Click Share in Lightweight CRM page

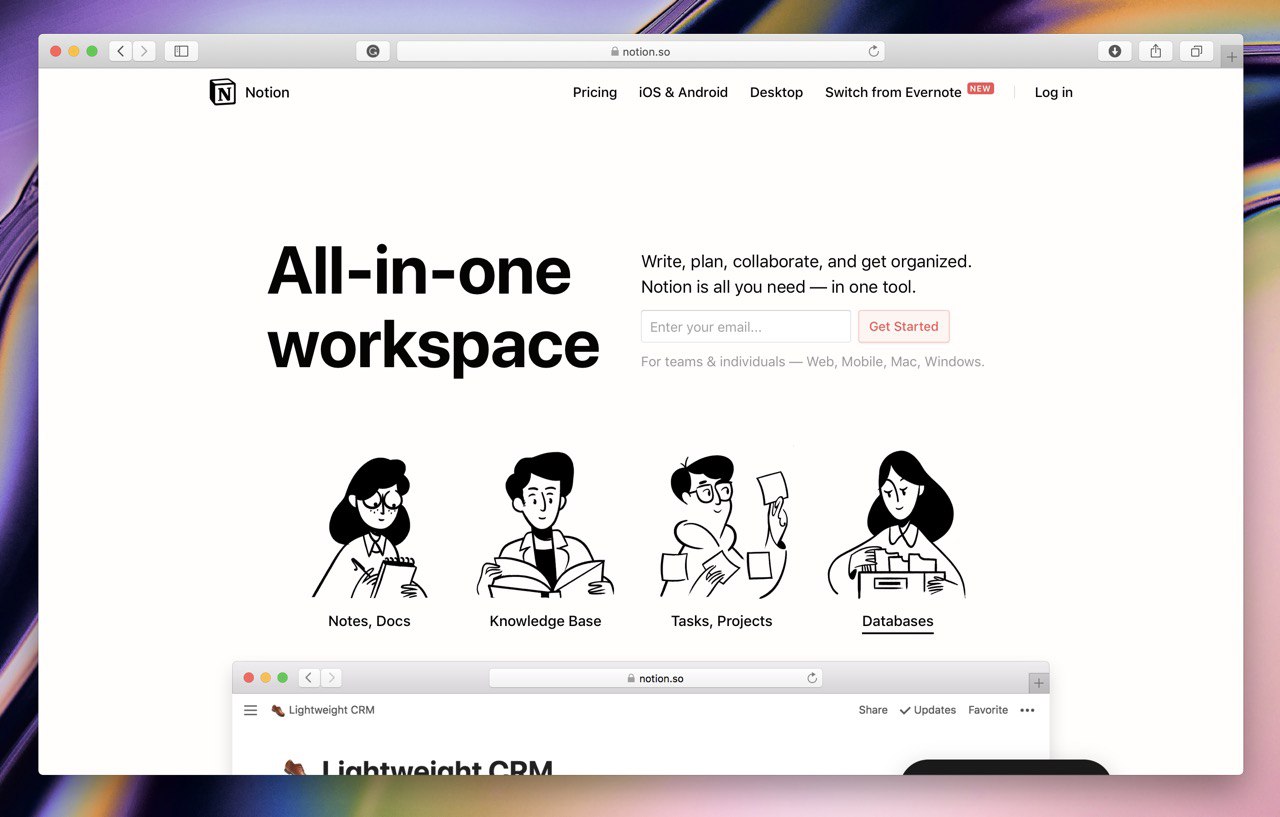pyautogui.click(x=873, y=710)
